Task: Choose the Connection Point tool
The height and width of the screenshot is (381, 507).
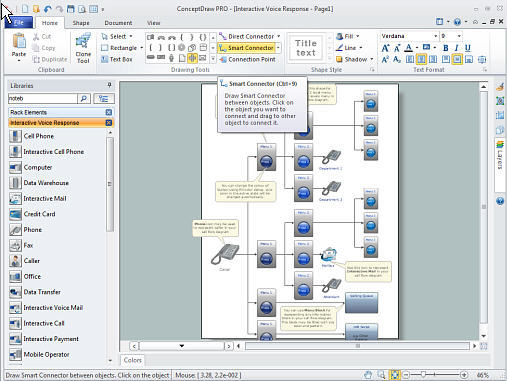Action: [247, 59]
